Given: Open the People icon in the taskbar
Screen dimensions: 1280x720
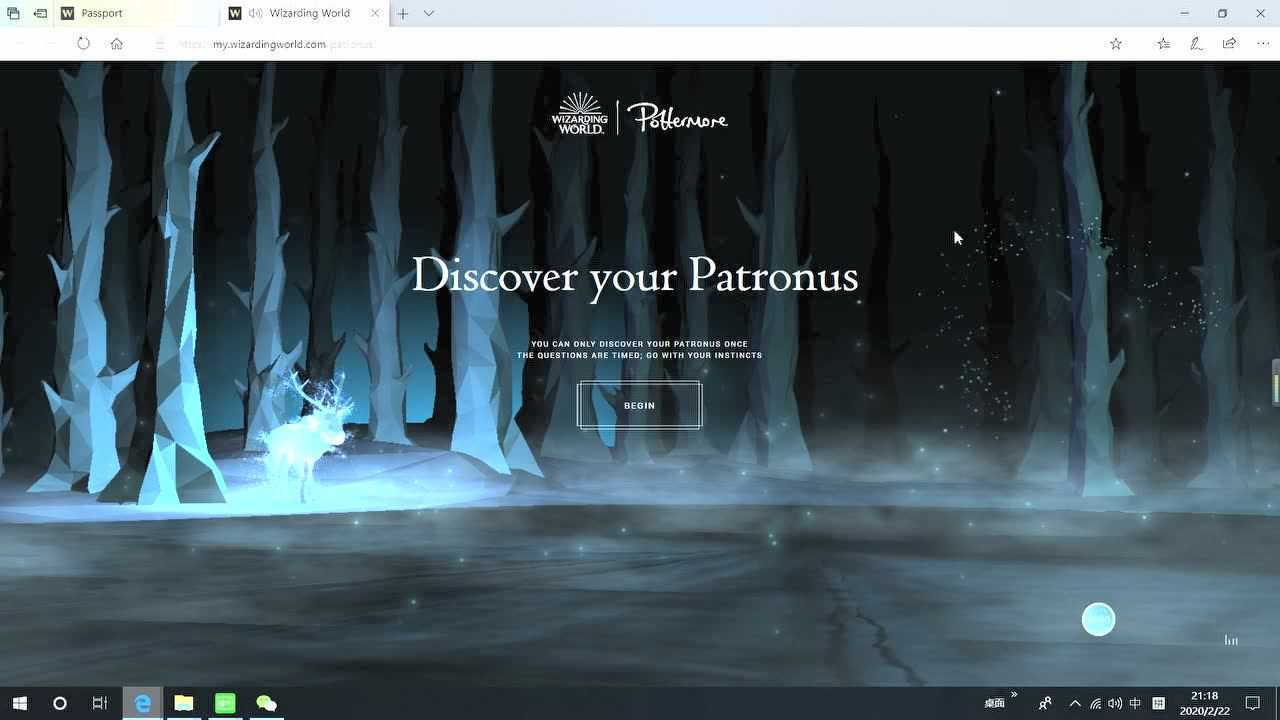Looking at the screenshot, I should 1045,703.
